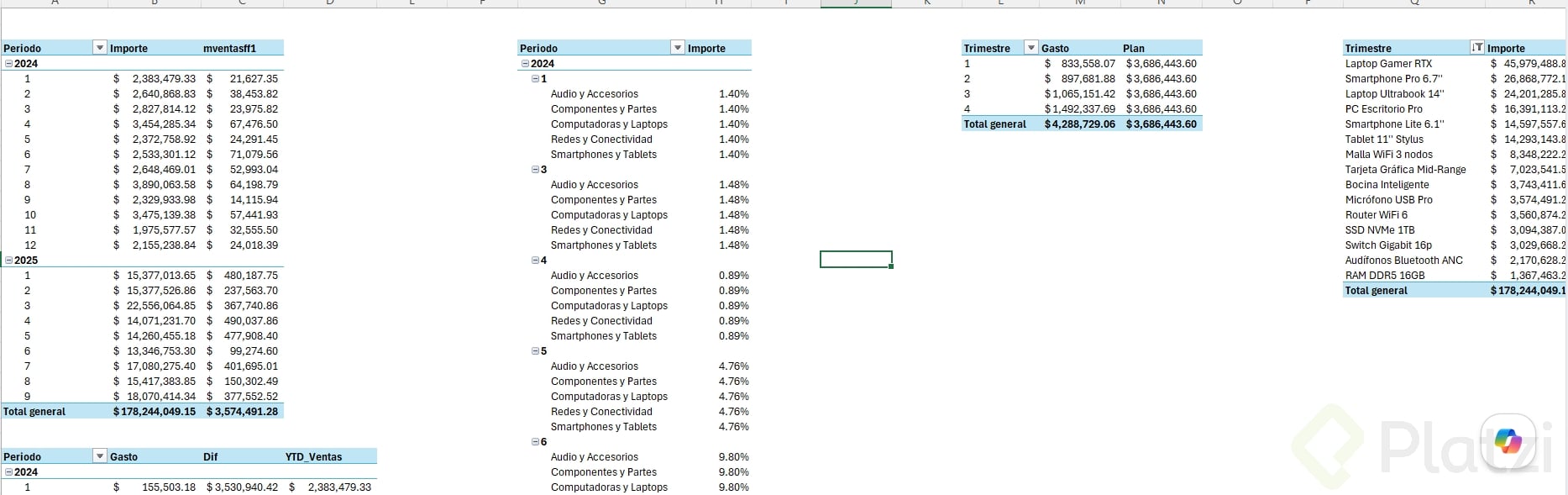Image resolution: width=1568 pixels, height=495 pixels.
Task: Select the Smartphone Pro 6.7'' row label
Action: pos(1393,78)
